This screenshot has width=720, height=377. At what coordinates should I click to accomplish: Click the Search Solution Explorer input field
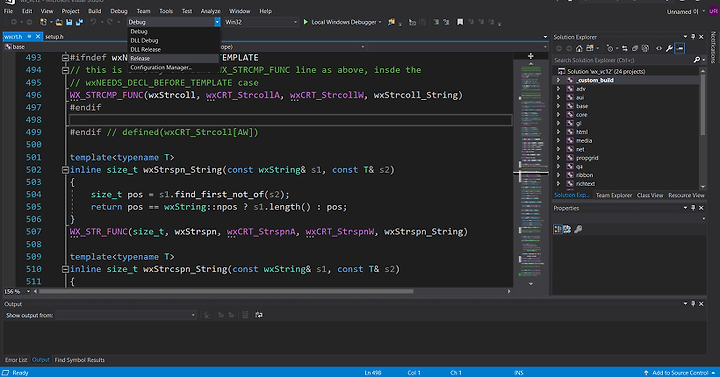(622, 60)
